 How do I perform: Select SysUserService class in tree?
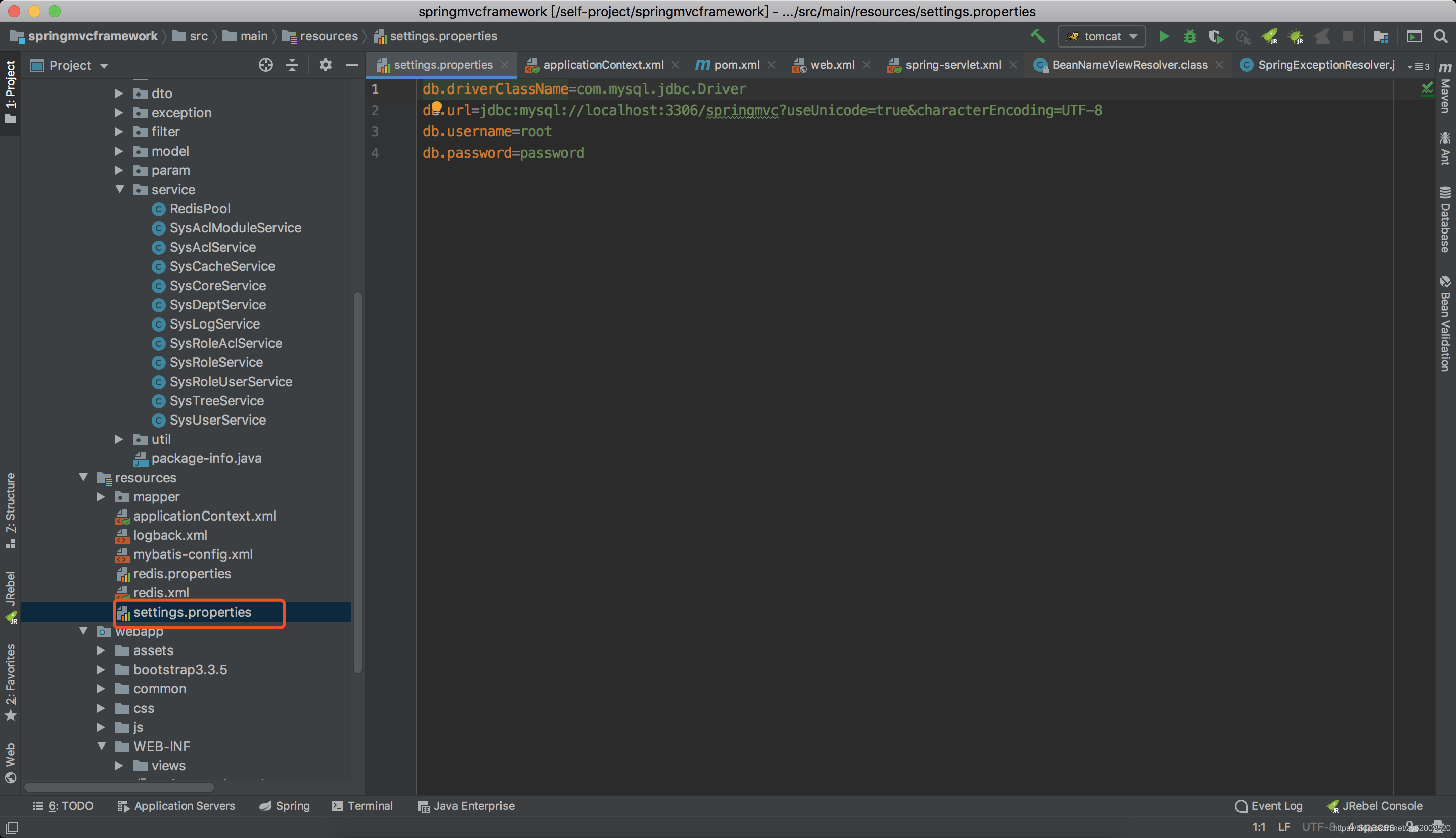pyautogui.click(x=217, y=420)
